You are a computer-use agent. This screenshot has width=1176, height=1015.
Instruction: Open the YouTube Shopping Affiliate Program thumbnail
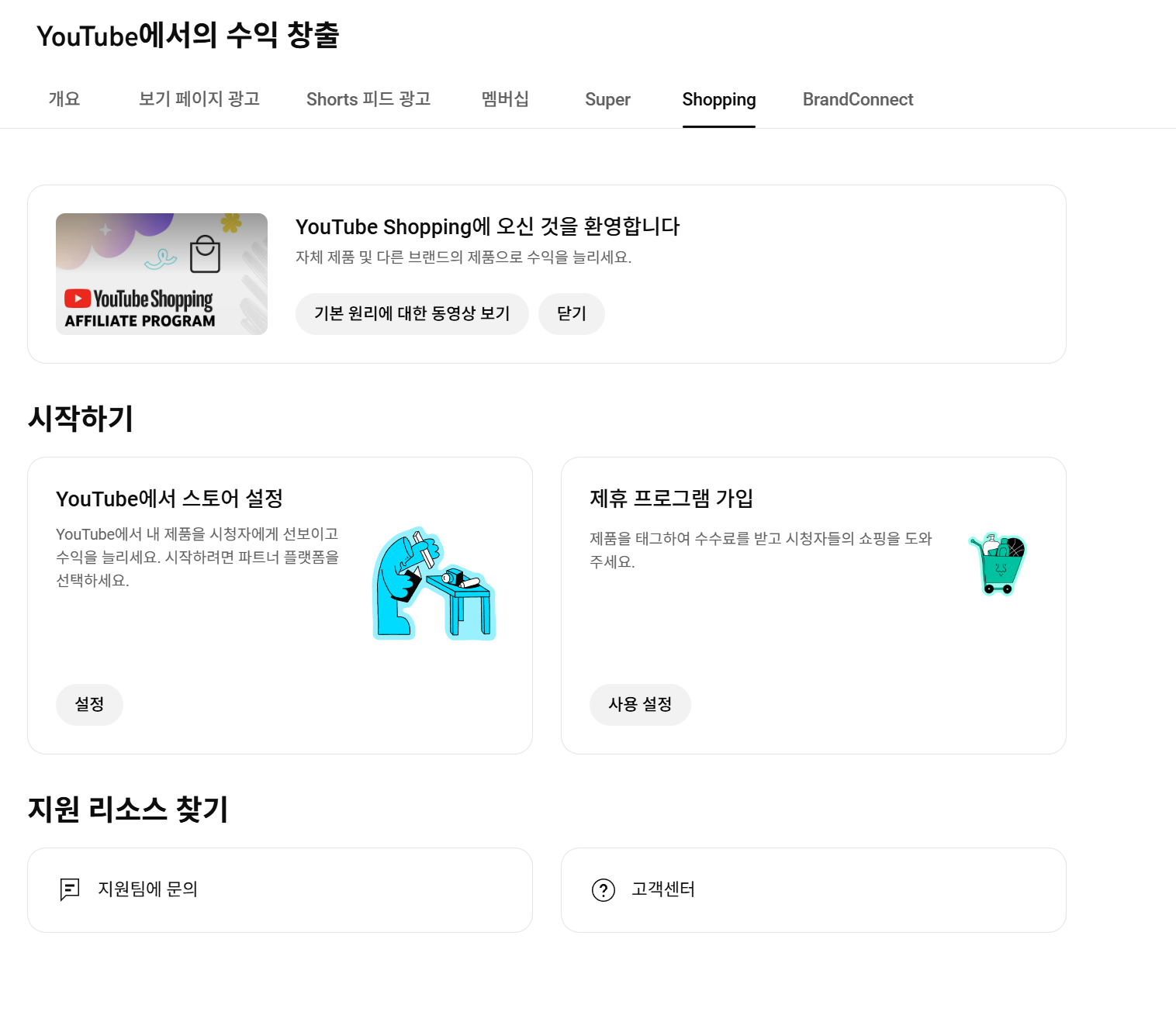[161, 274]
